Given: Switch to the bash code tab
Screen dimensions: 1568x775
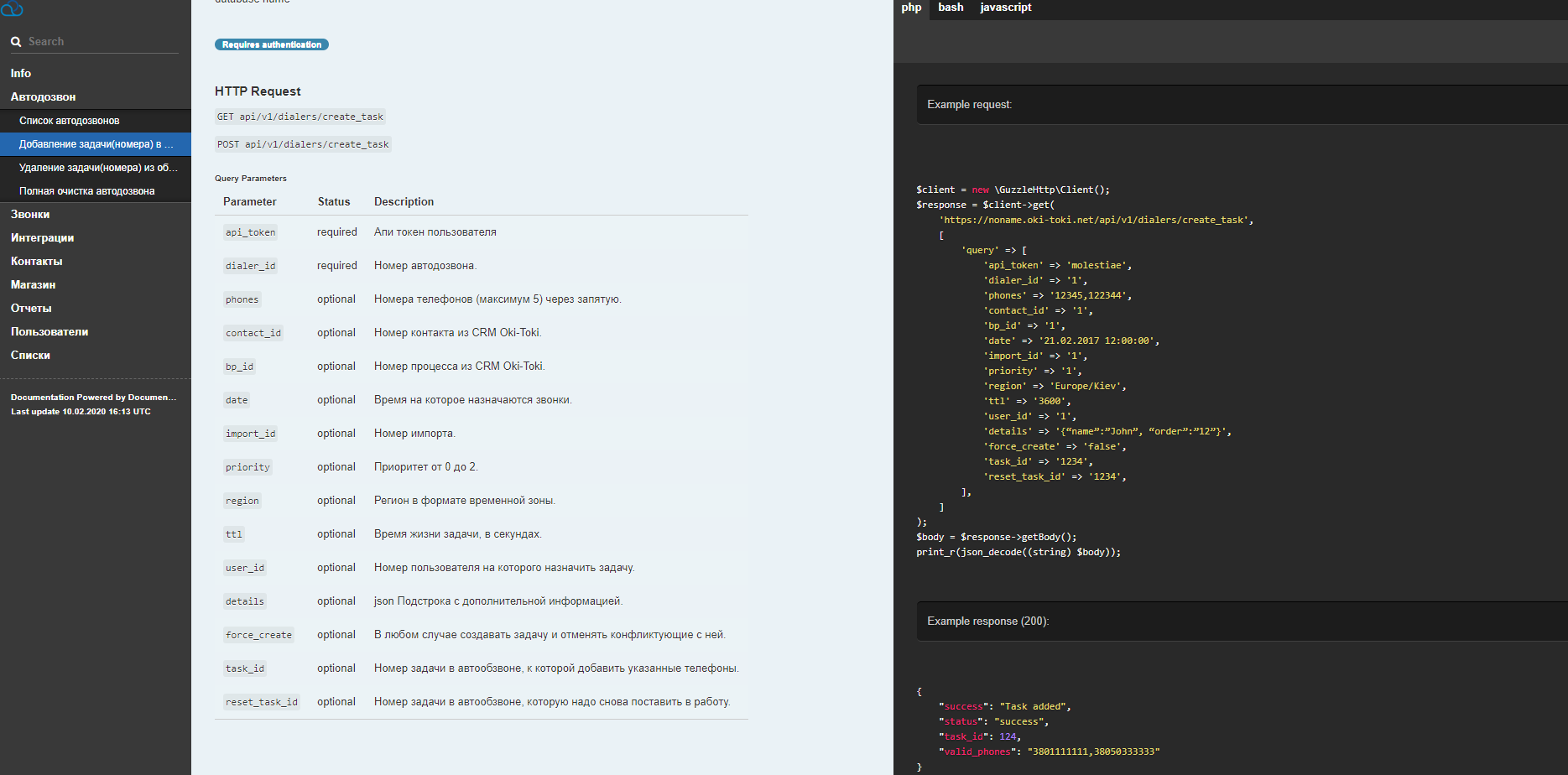Looking at the screenshot, I should [951, 8].
